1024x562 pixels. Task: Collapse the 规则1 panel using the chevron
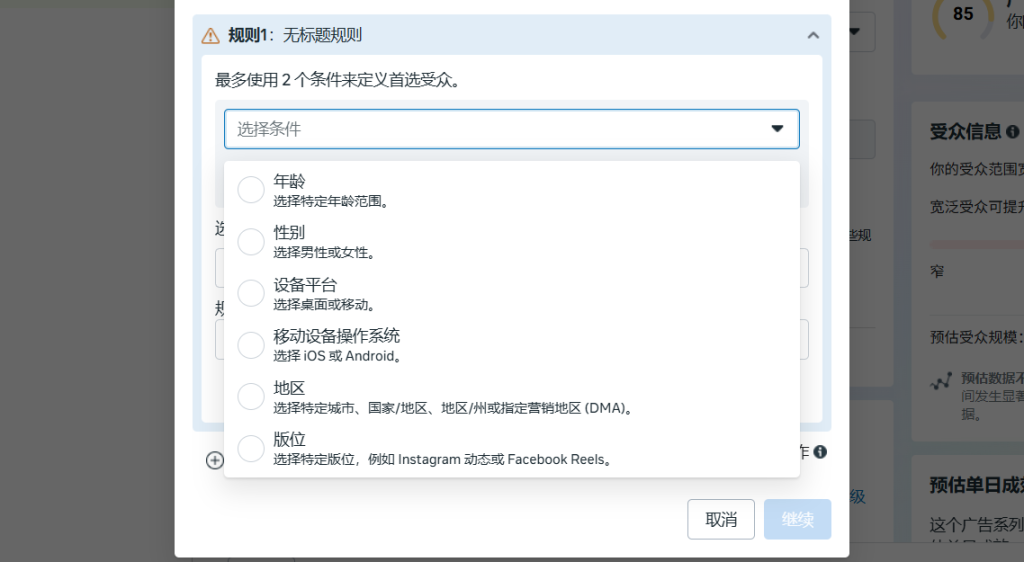pos(813,36)
